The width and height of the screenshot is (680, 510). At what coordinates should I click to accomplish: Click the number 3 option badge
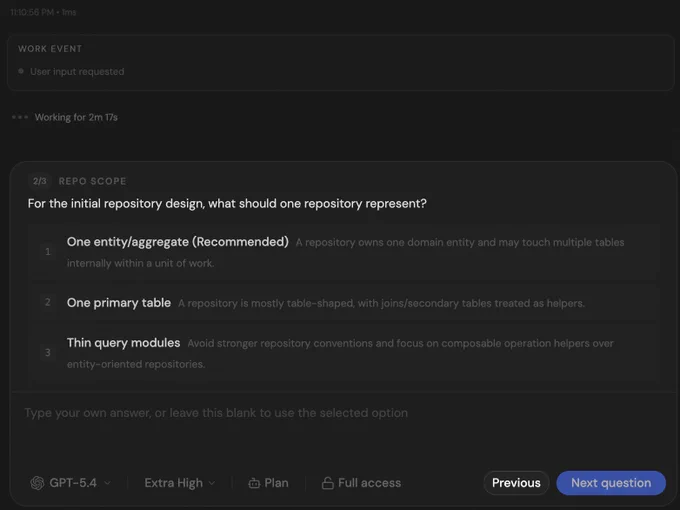pos(48,353)
